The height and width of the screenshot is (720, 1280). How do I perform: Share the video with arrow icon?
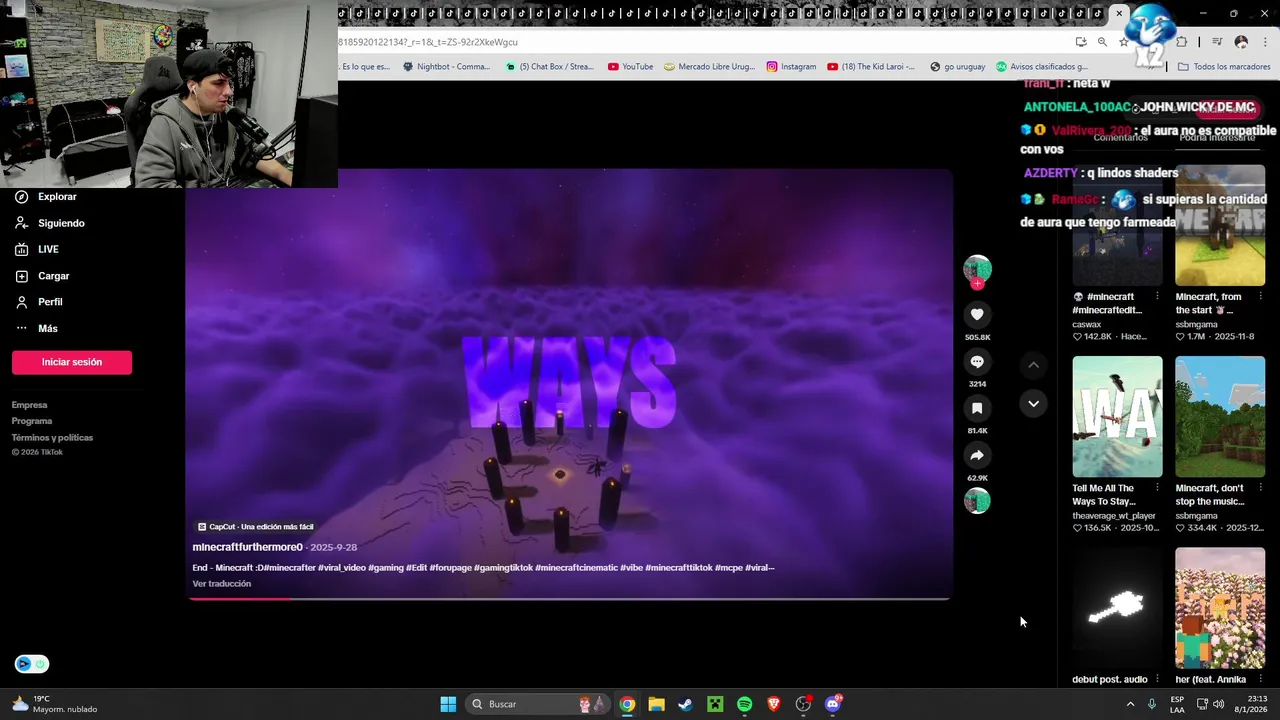pyautogui.click(x=977, y=455)
